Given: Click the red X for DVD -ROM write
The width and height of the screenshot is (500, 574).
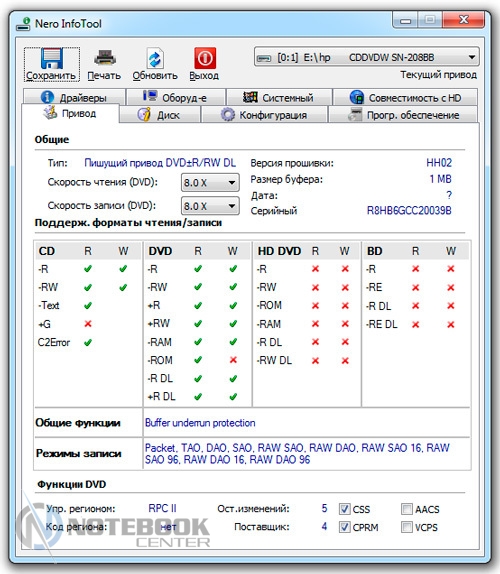Looking at the screenshot, I should [x=233, y=360].
